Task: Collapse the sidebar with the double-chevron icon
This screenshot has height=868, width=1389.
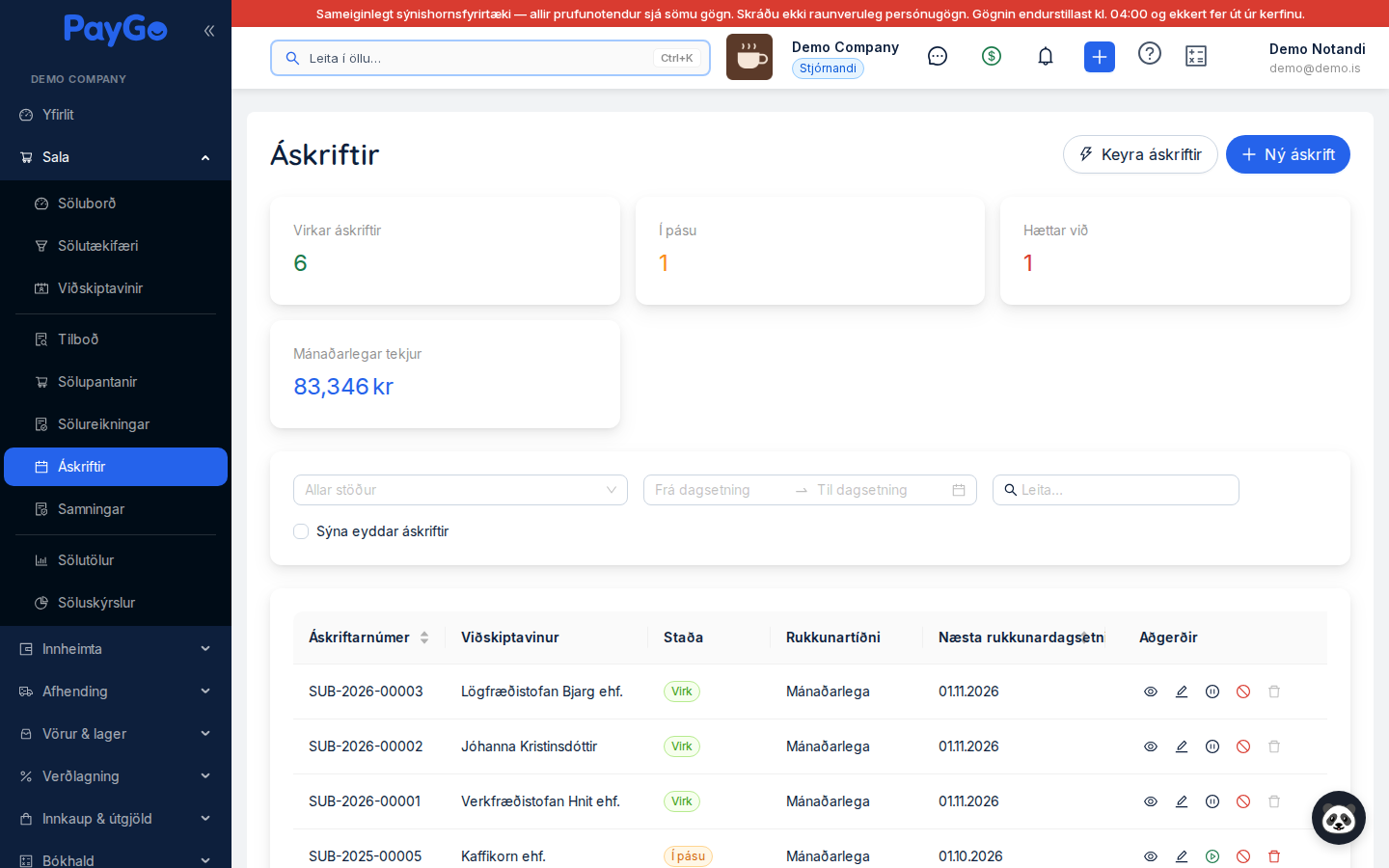Action: (x=209, y=31)
